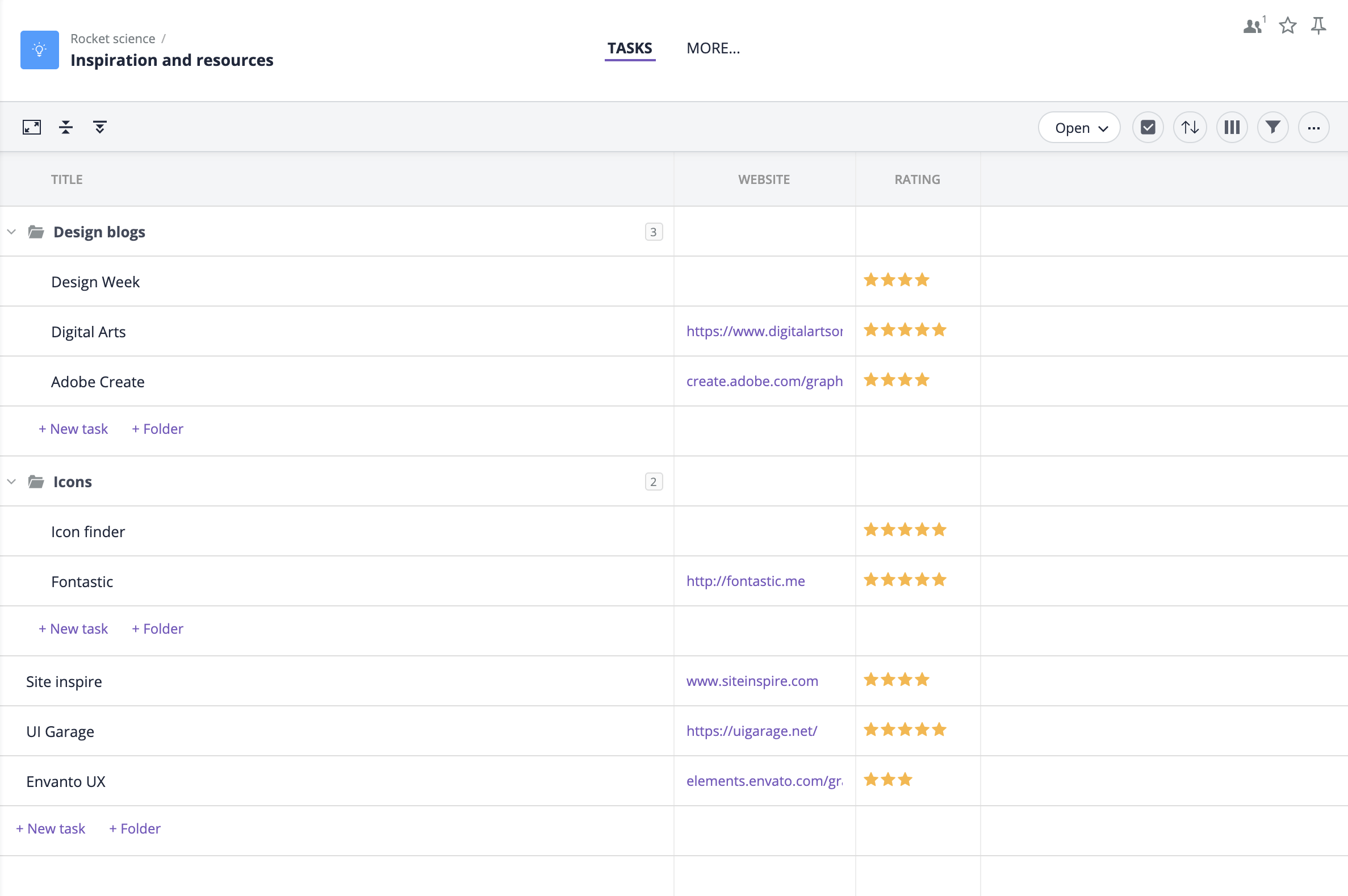Open the Fontastic task
The width and height of the screenshot is (1348, 896).
[x=82, y=581]
